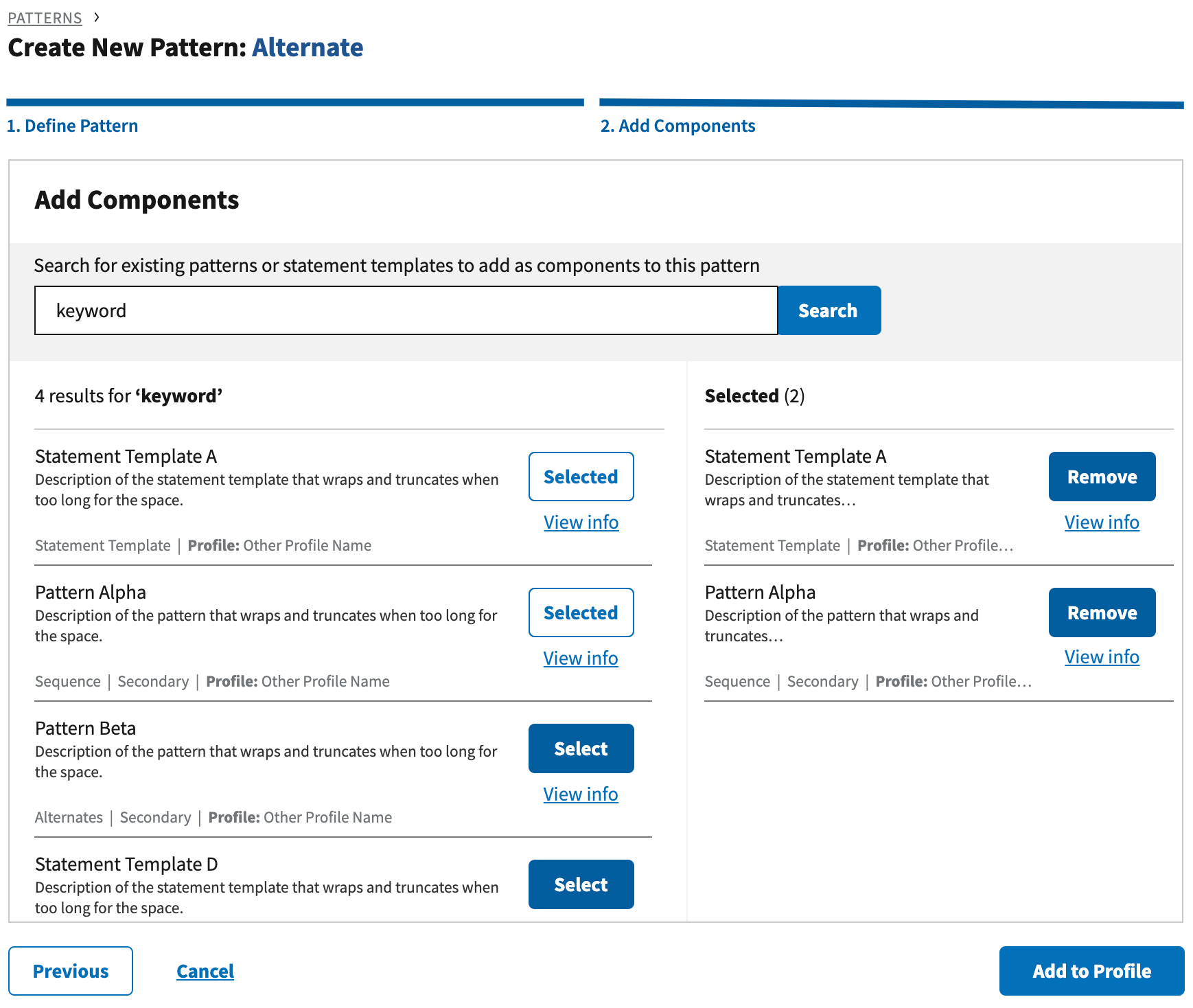The width and height of the screenshot is (1193, 1008).
Task: Click the Previous button
Action: tap(71, 971)
